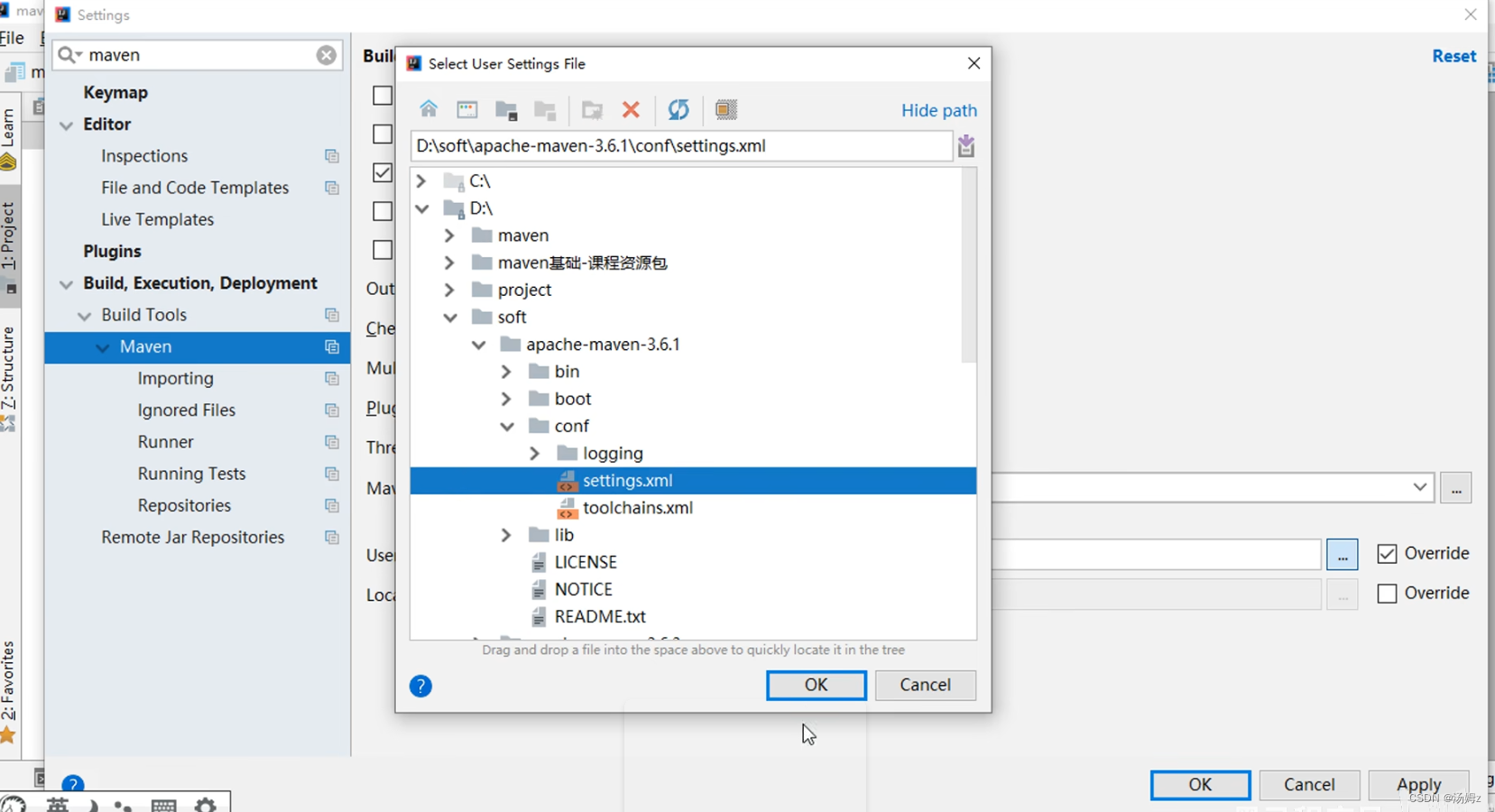1495x812 pixels.
Task: Expand the maven基础-课程资源包 folder
Action: [448, 263]
